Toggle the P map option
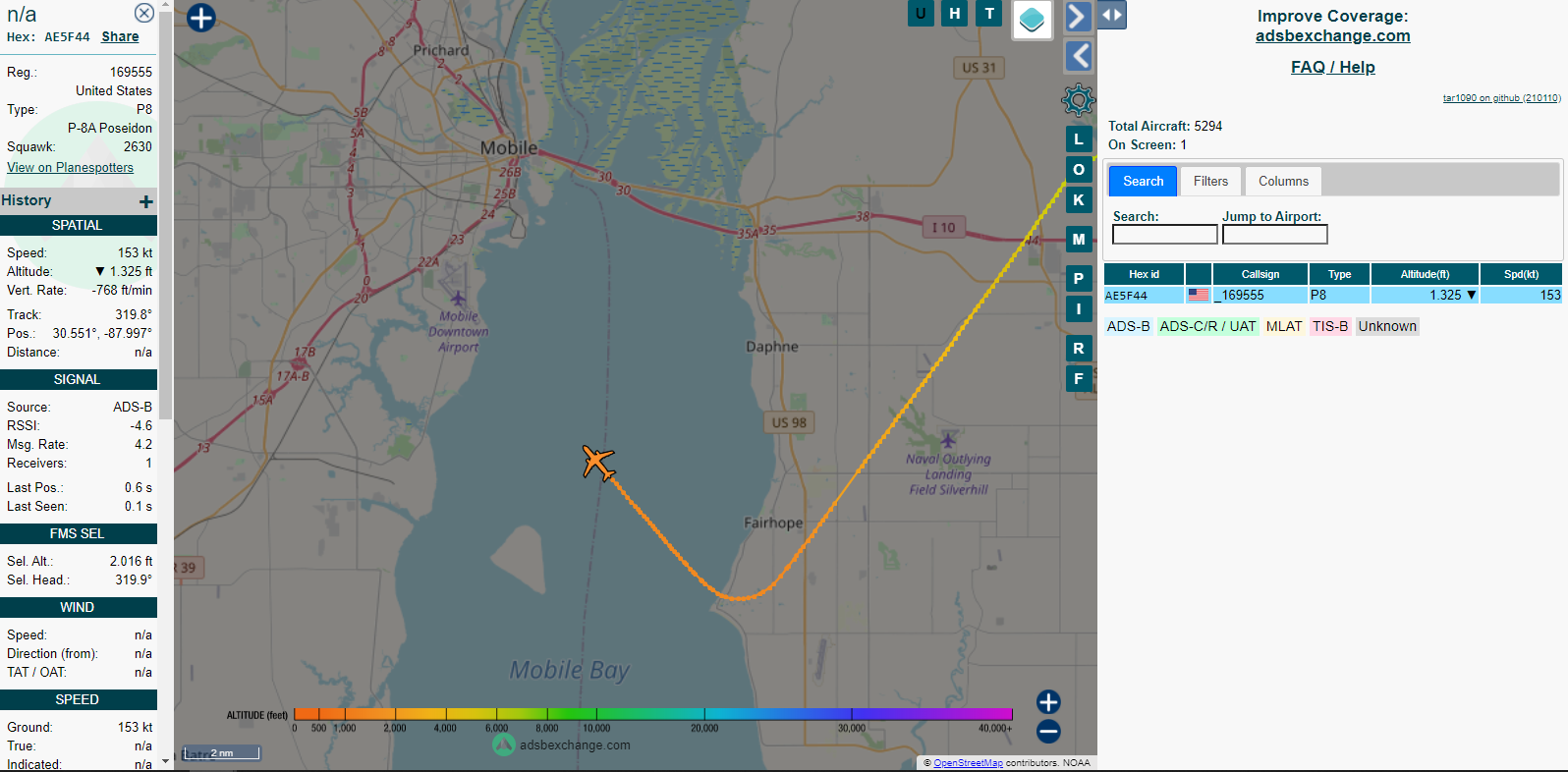This screenshot has height=772, width=1568. pyautogui.click(x=1079, y=278)
